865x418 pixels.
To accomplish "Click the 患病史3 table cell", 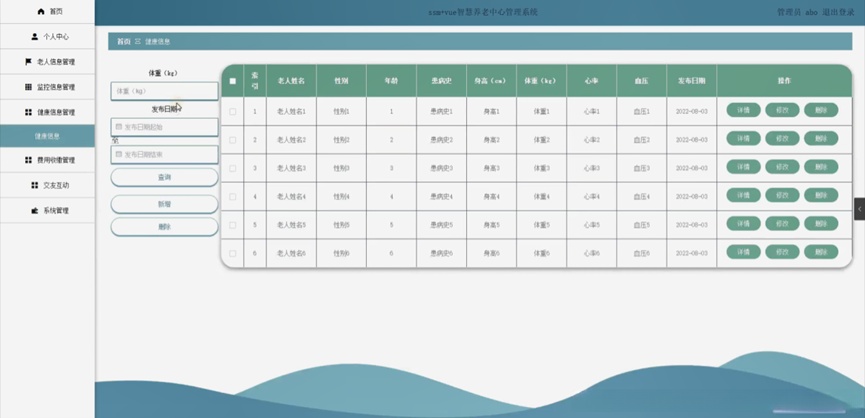I will coord(441,168).
